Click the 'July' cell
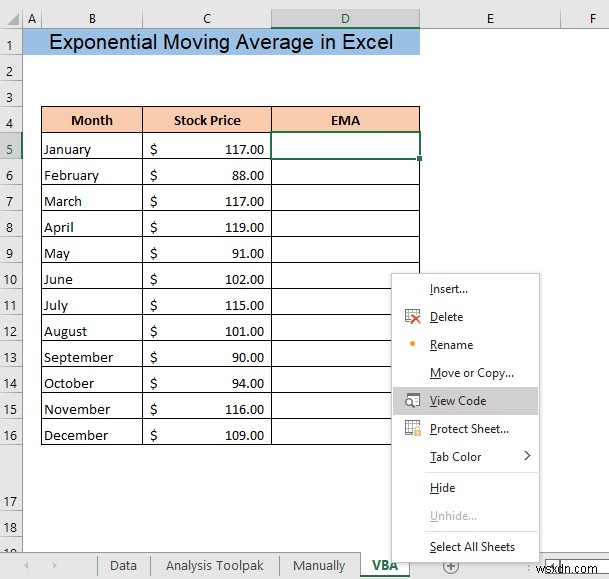The image size is (609, 579). point(92,302)
